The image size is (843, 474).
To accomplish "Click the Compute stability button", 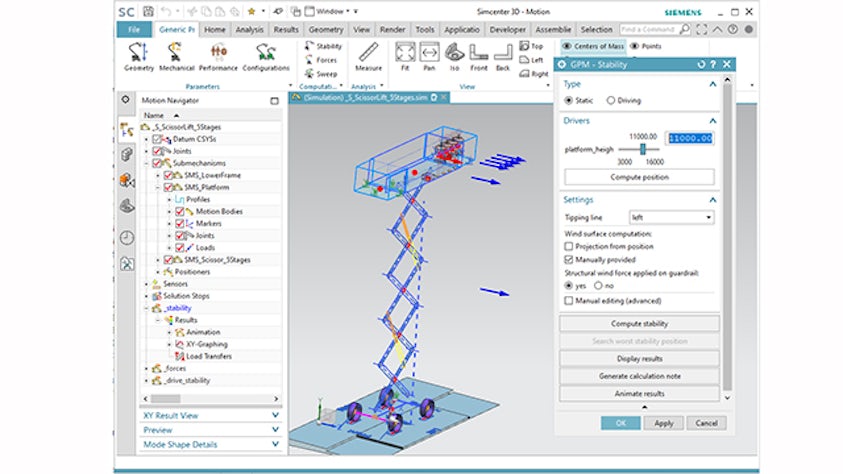I will pos(639,324).
